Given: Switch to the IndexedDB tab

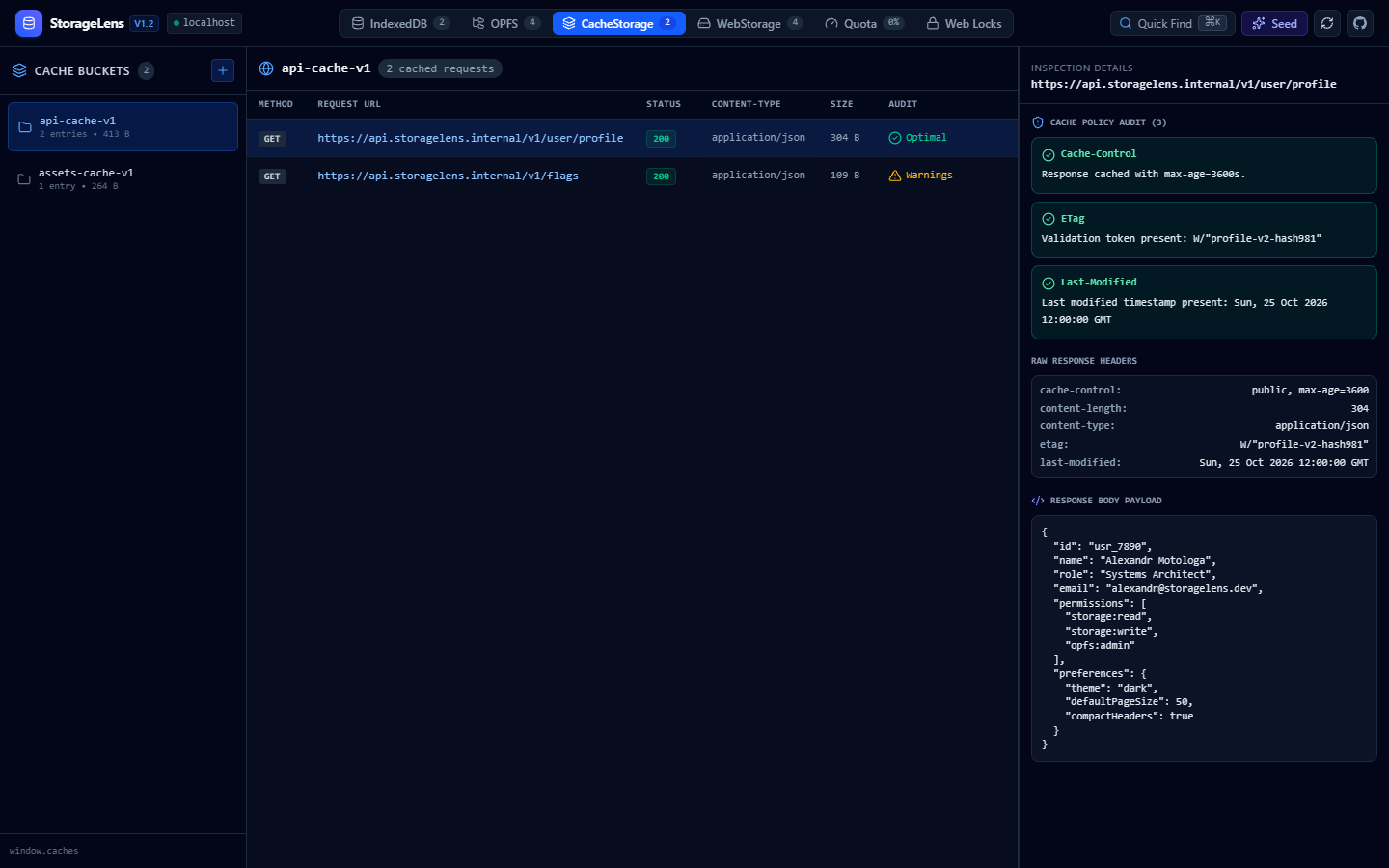Looking at the screenshot, I should tap(399, 23).
